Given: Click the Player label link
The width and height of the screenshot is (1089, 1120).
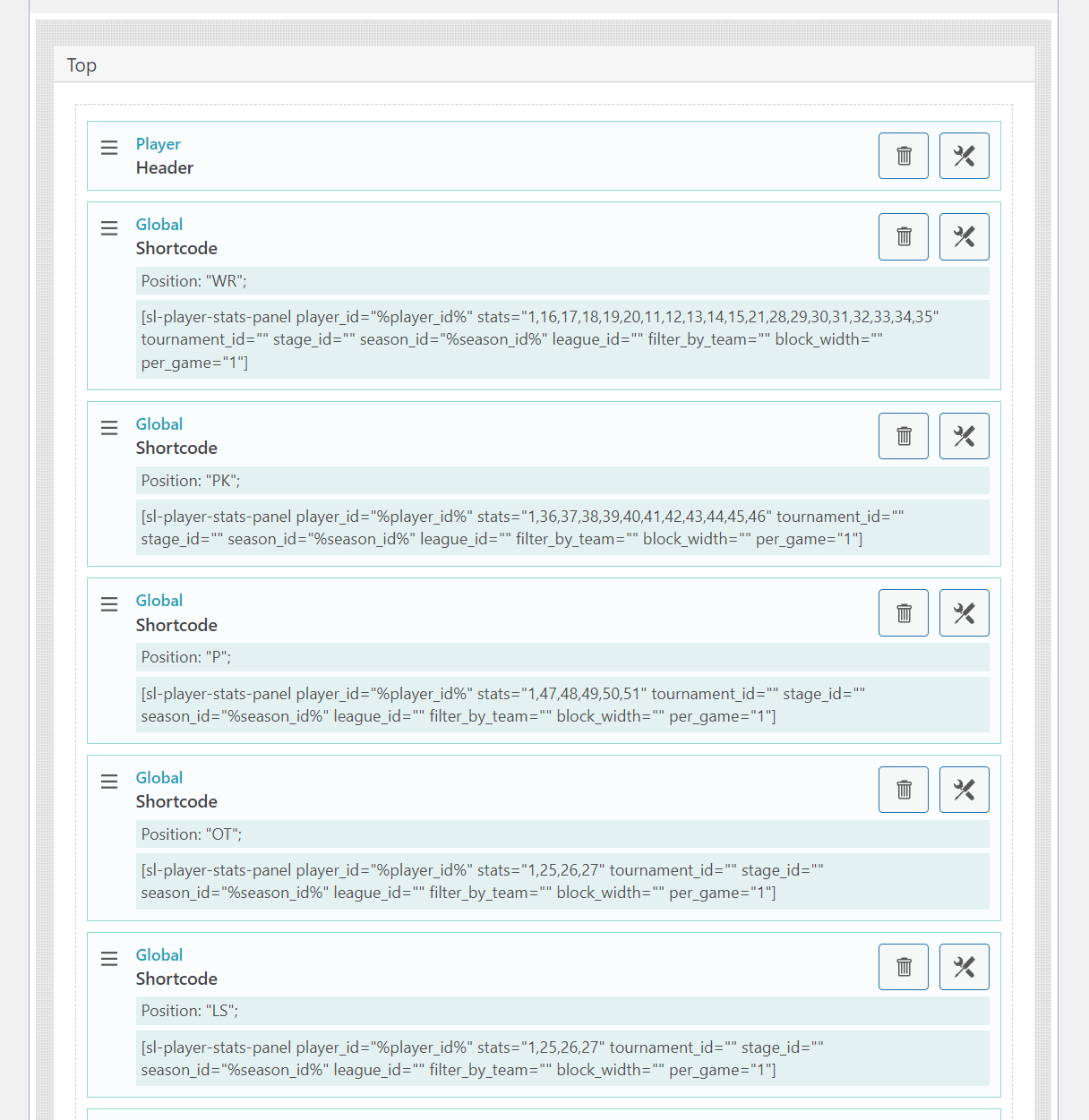Looking at the screenshot, I should click(159, 144).
